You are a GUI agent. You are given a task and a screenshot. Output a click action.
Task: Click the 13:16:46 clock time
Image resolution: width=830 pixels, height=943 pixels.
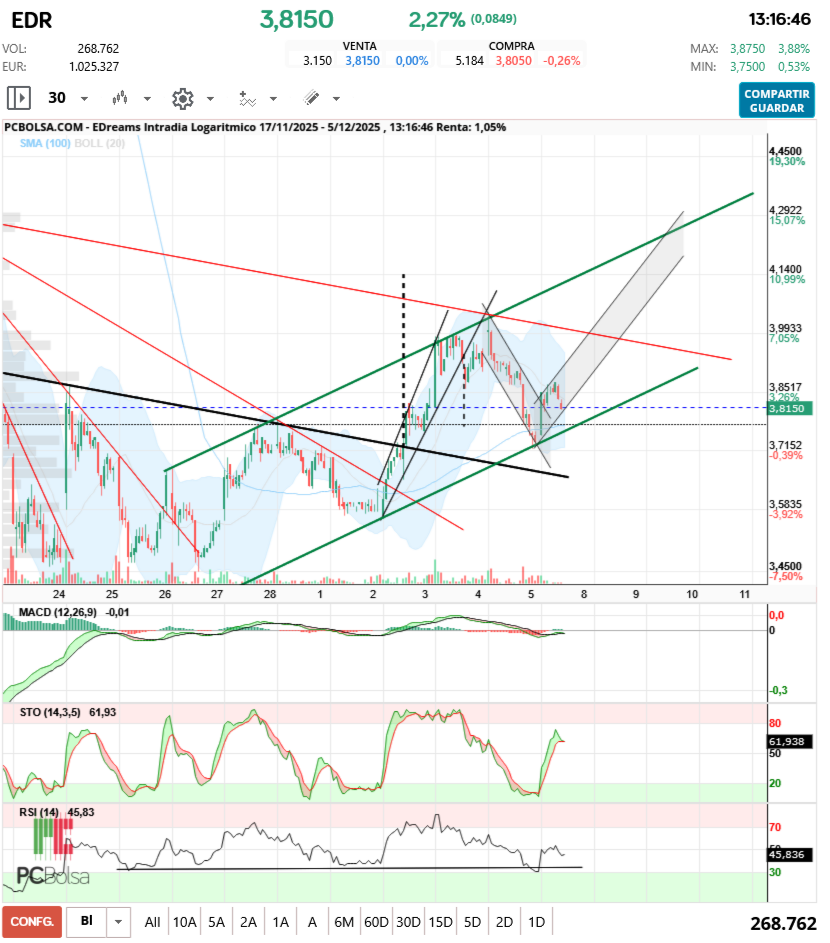coord(779,19)
